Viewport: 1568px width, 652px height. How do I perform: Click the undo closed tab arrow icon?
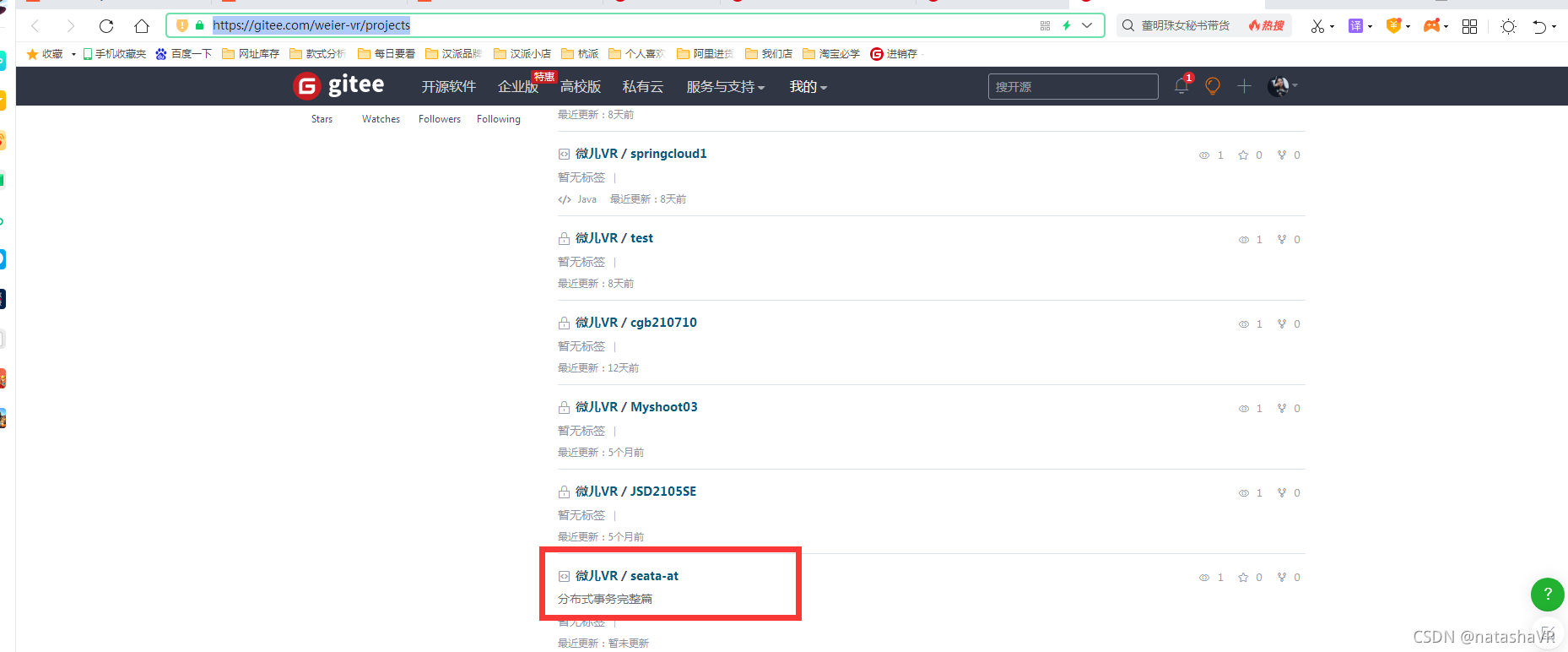1539,26
